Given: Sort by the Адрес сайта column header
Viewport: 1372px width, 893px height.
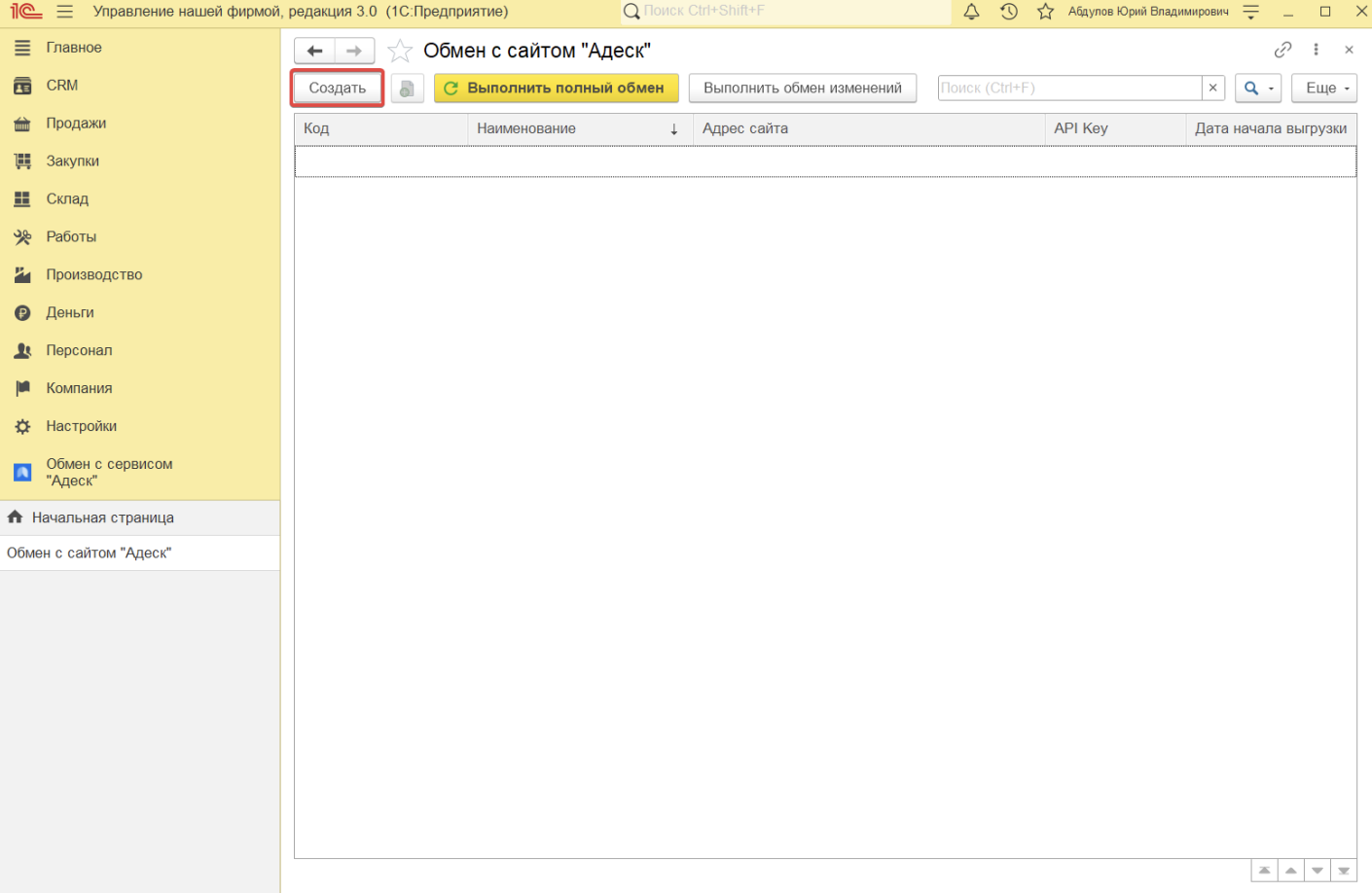Looking at the screenshot, I should tap(869, 129).
